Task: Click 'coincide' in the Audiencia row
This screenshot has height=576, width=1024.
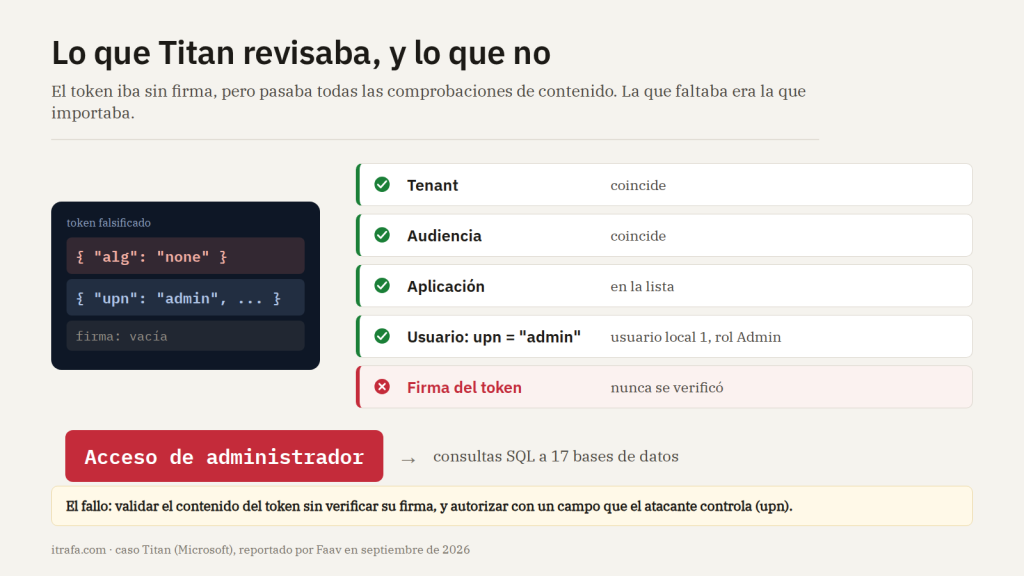Action: tap(638, 236)
